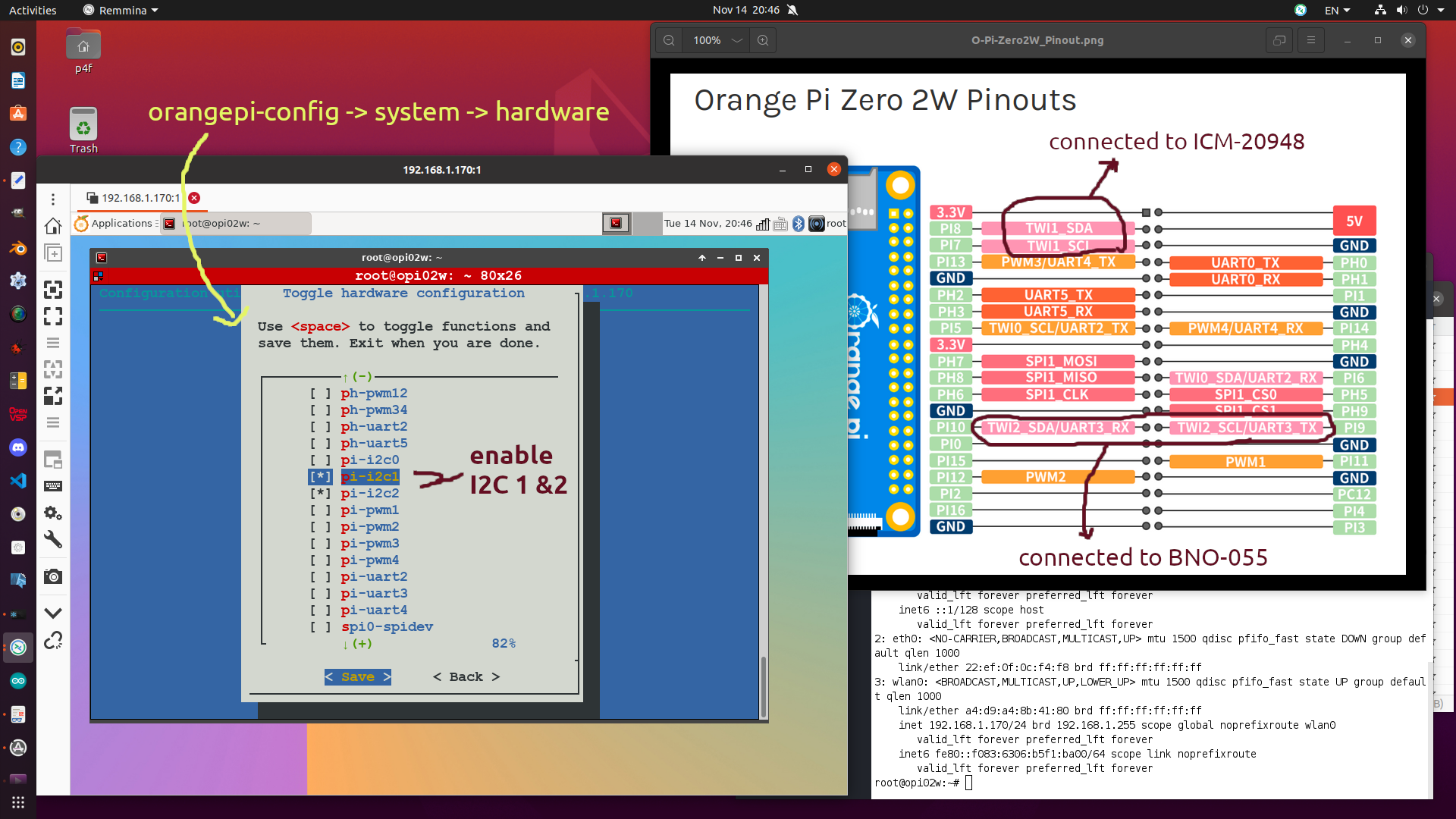The height and width of the screenshot is (819, 1456).
Task: Click the Remmina disconnect chain icon
Action: 53,640
